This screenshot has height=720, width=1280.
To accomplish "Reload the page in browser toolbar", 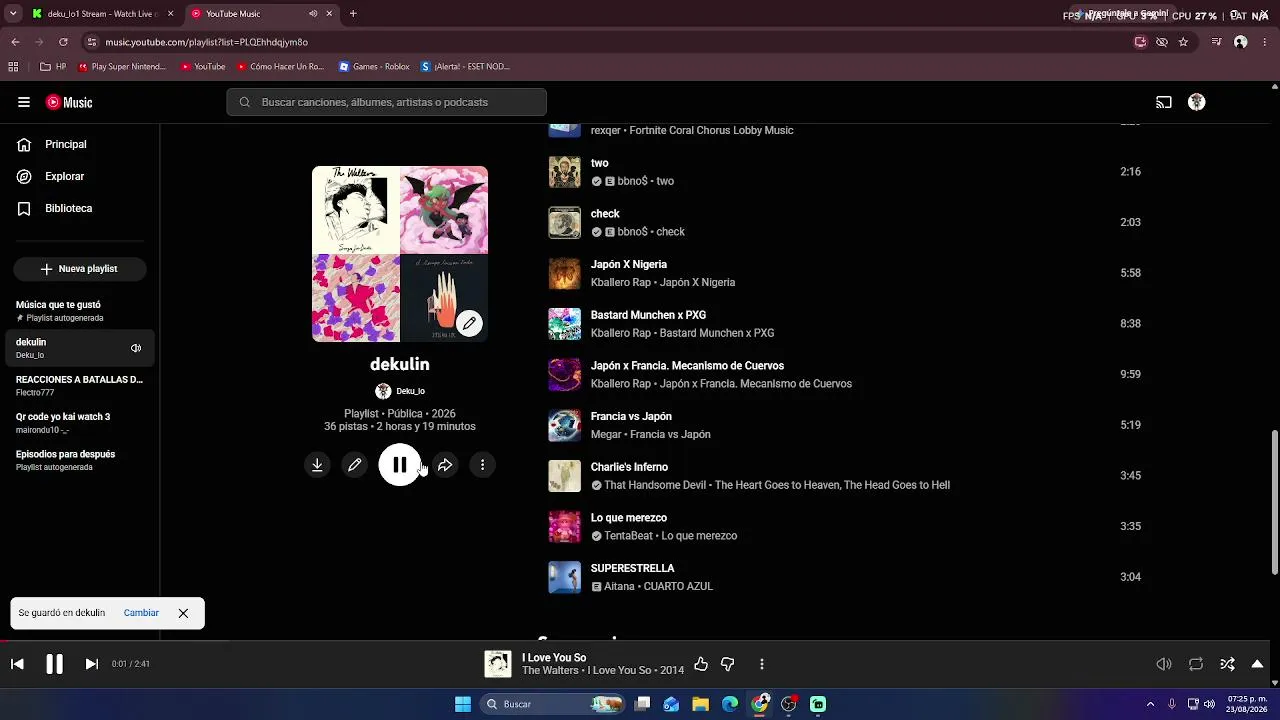I will click(x=63, y=42).
